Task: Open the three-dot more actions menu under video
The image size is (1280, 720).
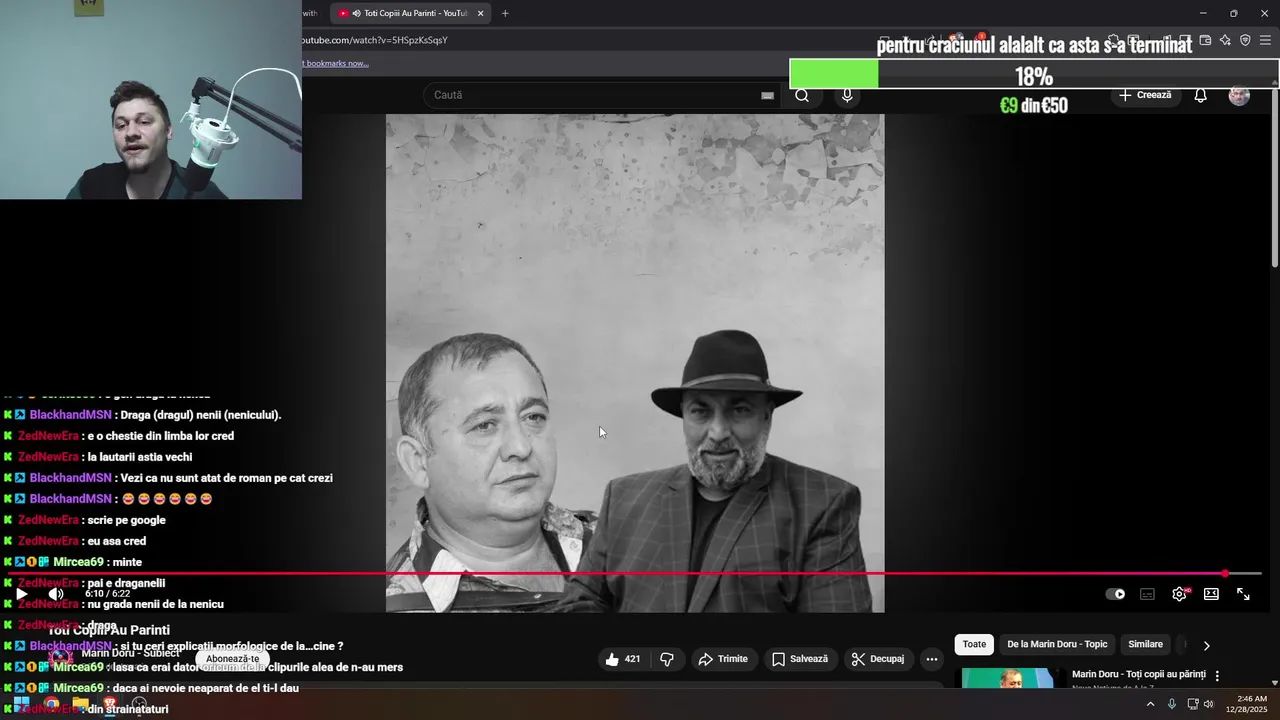Action: 932,659
